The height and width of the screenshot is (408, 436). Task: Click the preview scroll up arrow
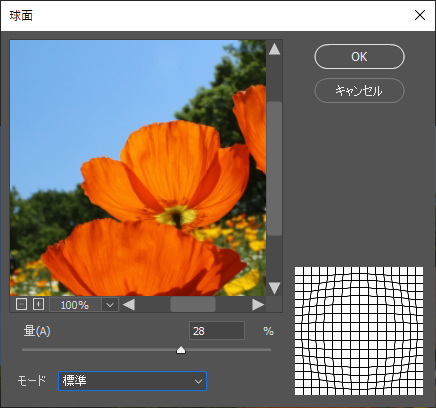(x=274, y=49)
